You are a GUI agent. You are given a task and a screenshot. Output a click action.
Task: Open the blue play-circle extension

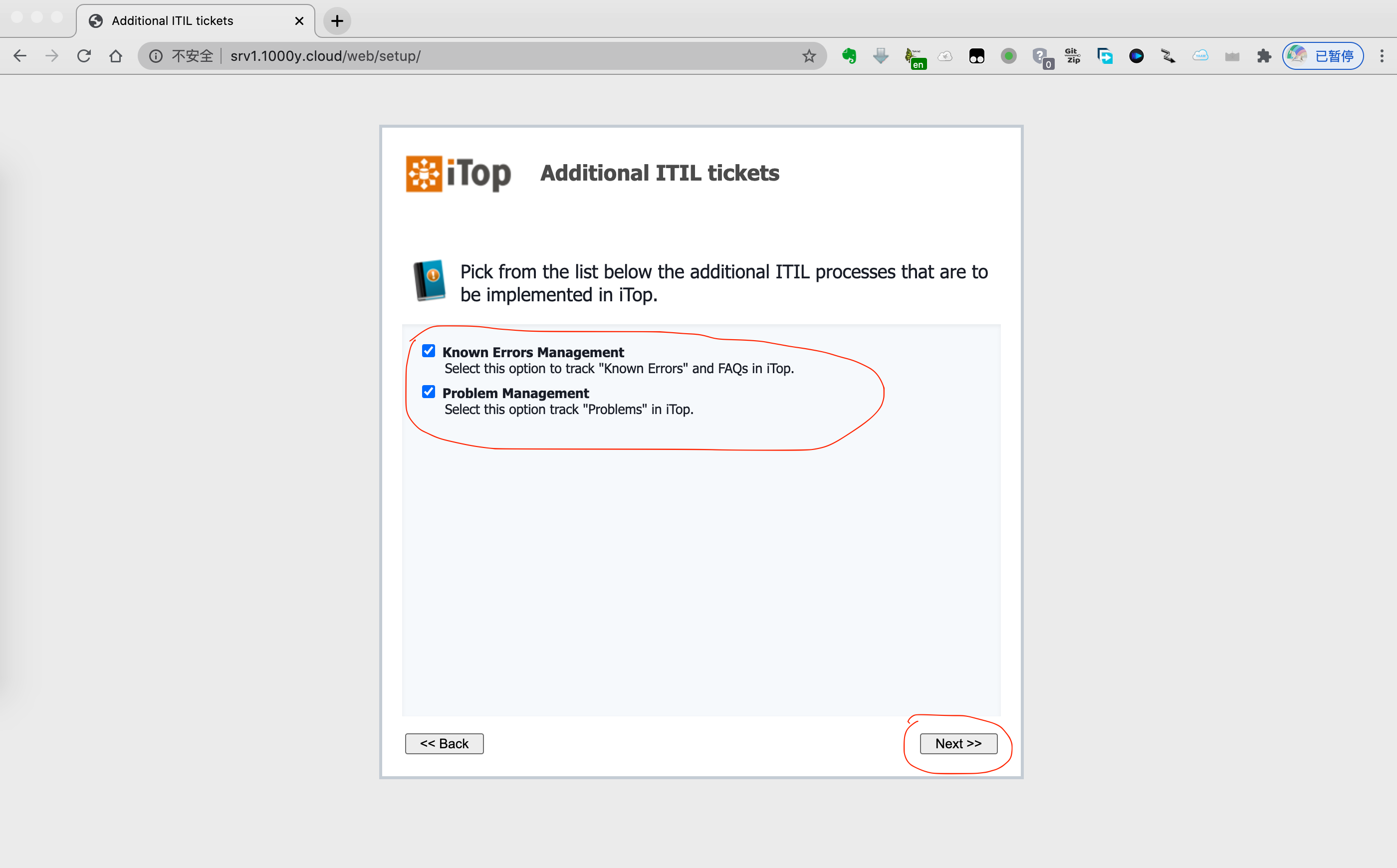click(1136, 56)
